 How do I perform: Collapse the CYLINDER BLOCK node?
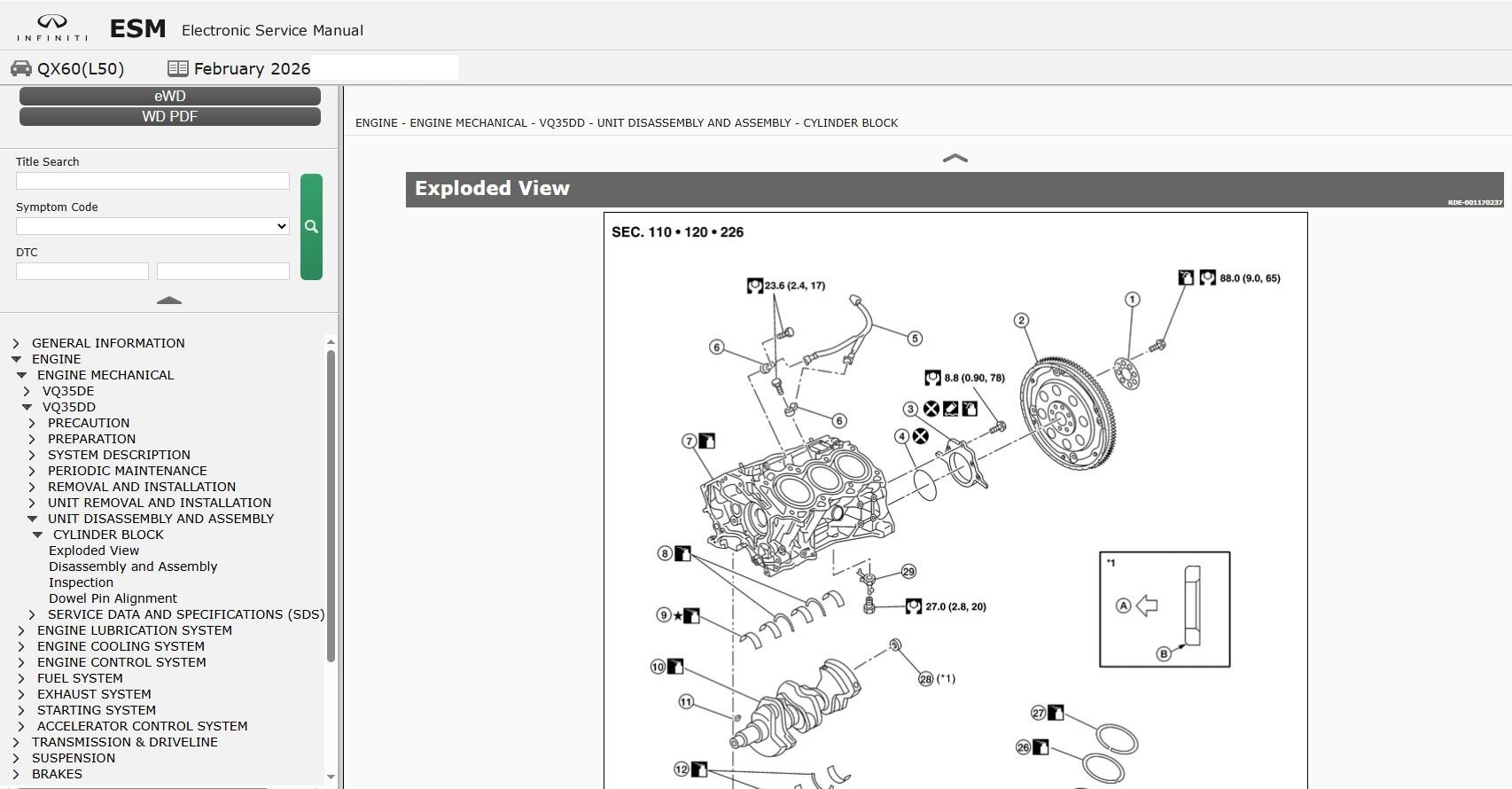coord(37,535)
